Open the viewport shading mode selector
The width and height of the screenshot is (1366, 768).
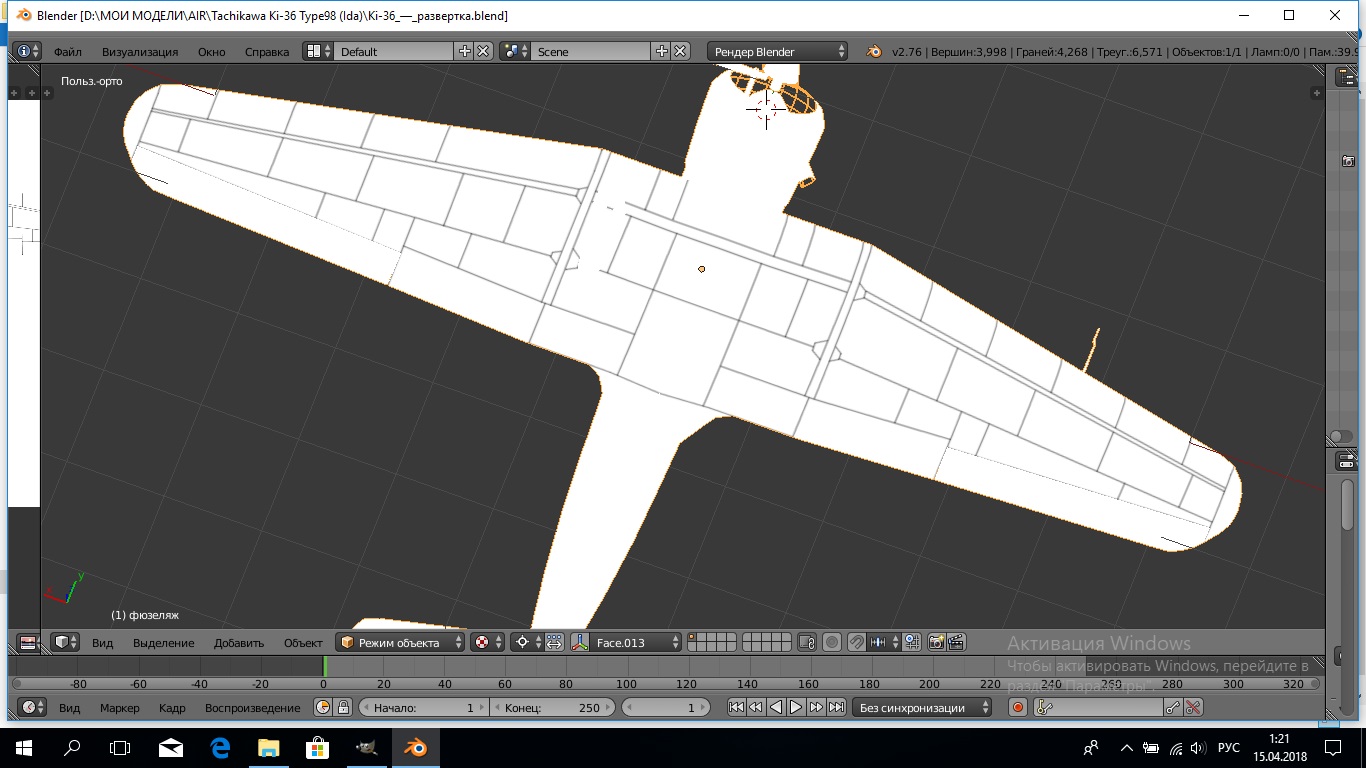tap(487, 642)
